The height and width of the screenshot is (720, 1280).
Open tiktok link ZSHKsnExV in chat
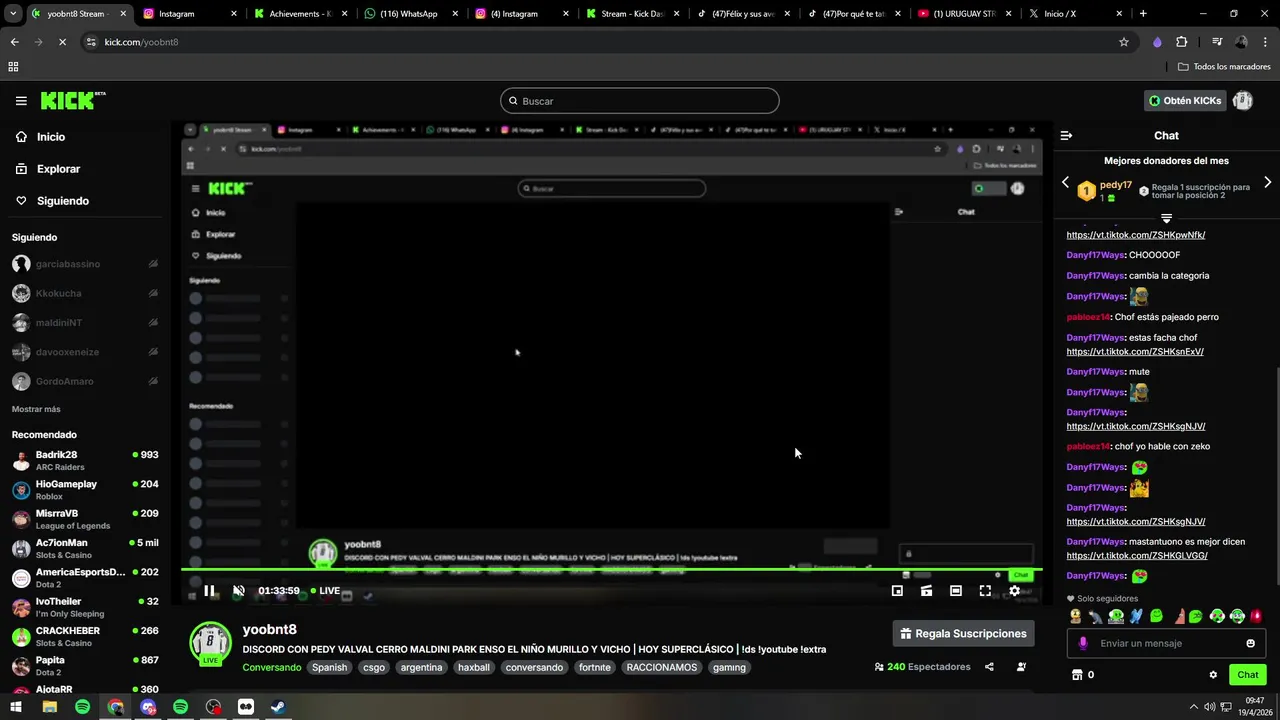point(1134,352)
